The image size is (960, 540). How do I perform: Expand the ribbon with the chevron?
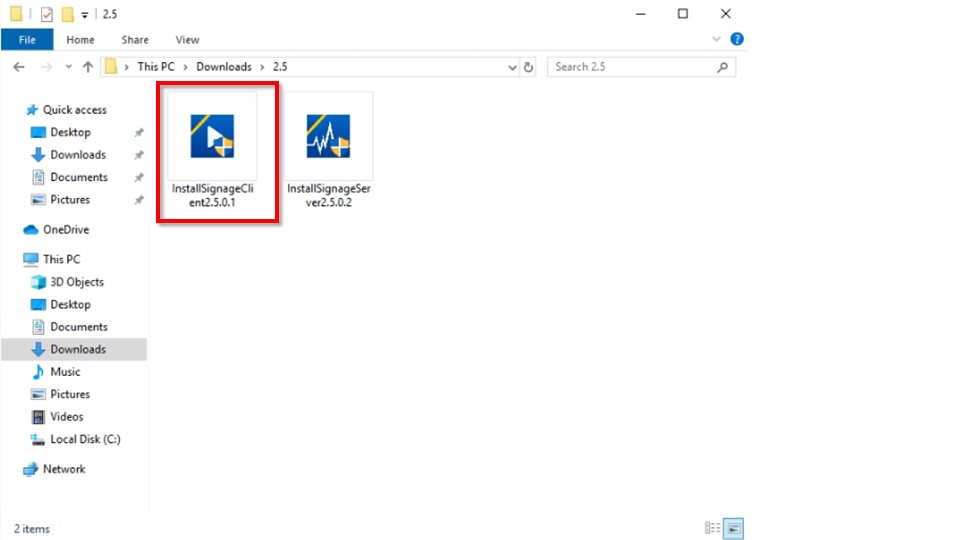click(716, 40)
